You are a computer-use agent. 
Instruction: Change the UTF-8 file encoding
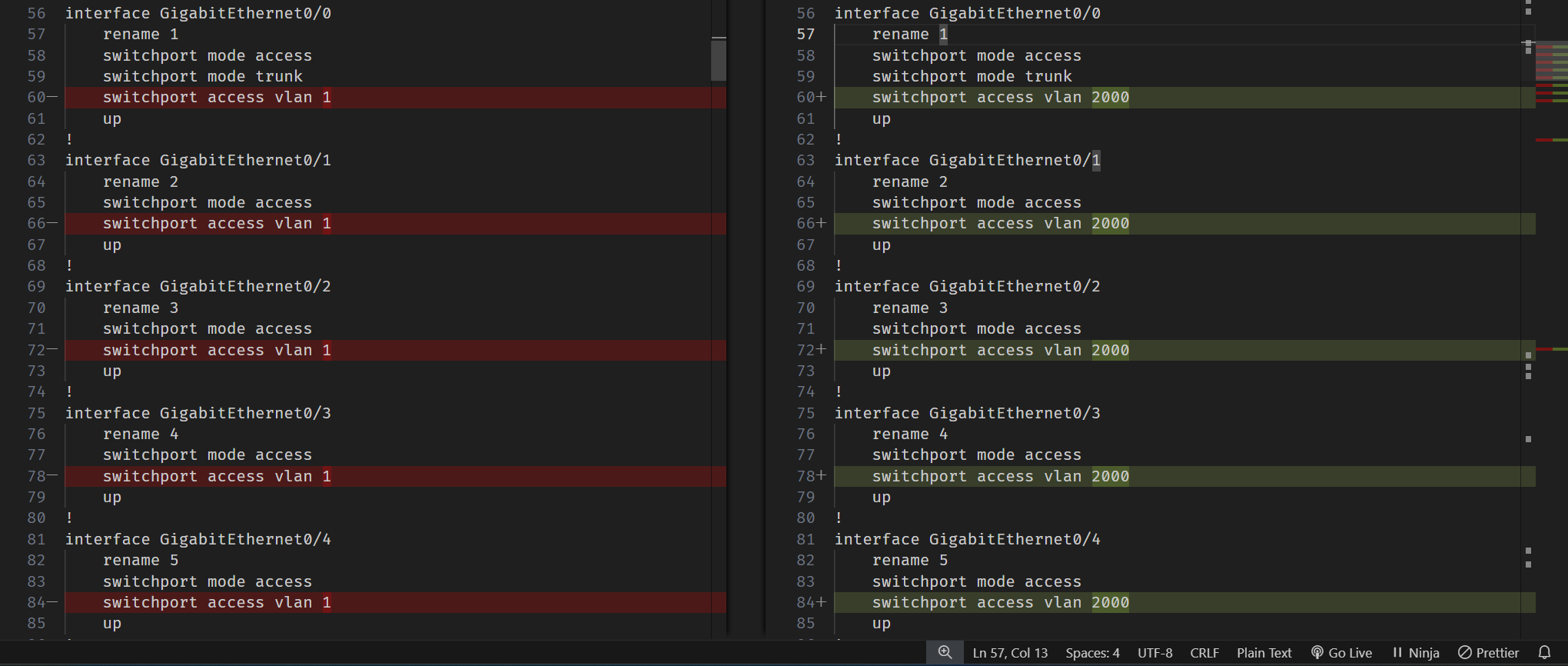pyautogui.click(x=1154, y=653)
